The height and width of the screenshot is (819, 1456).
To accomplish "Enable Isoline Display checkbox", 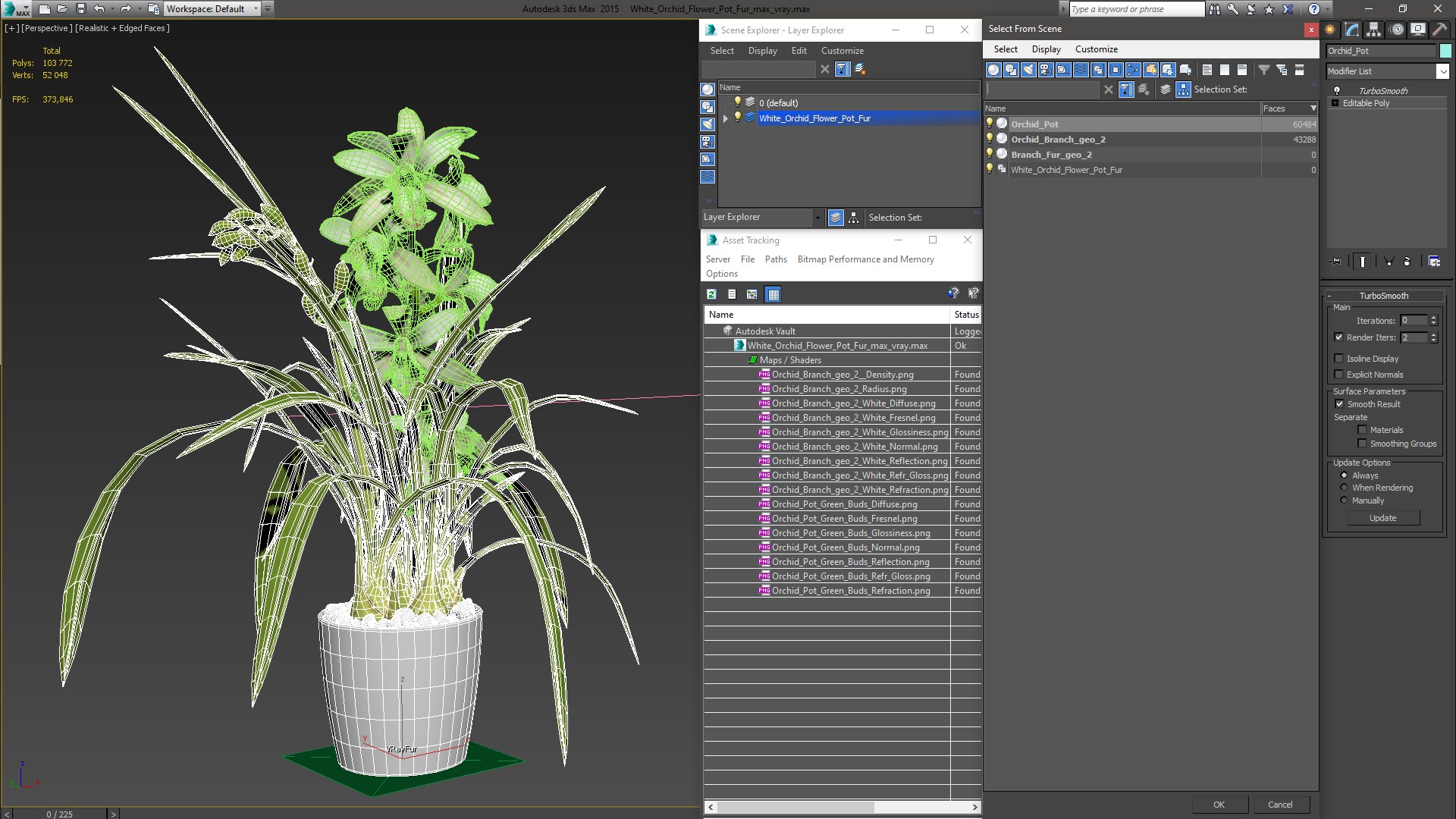I will tap(1338, 359).
